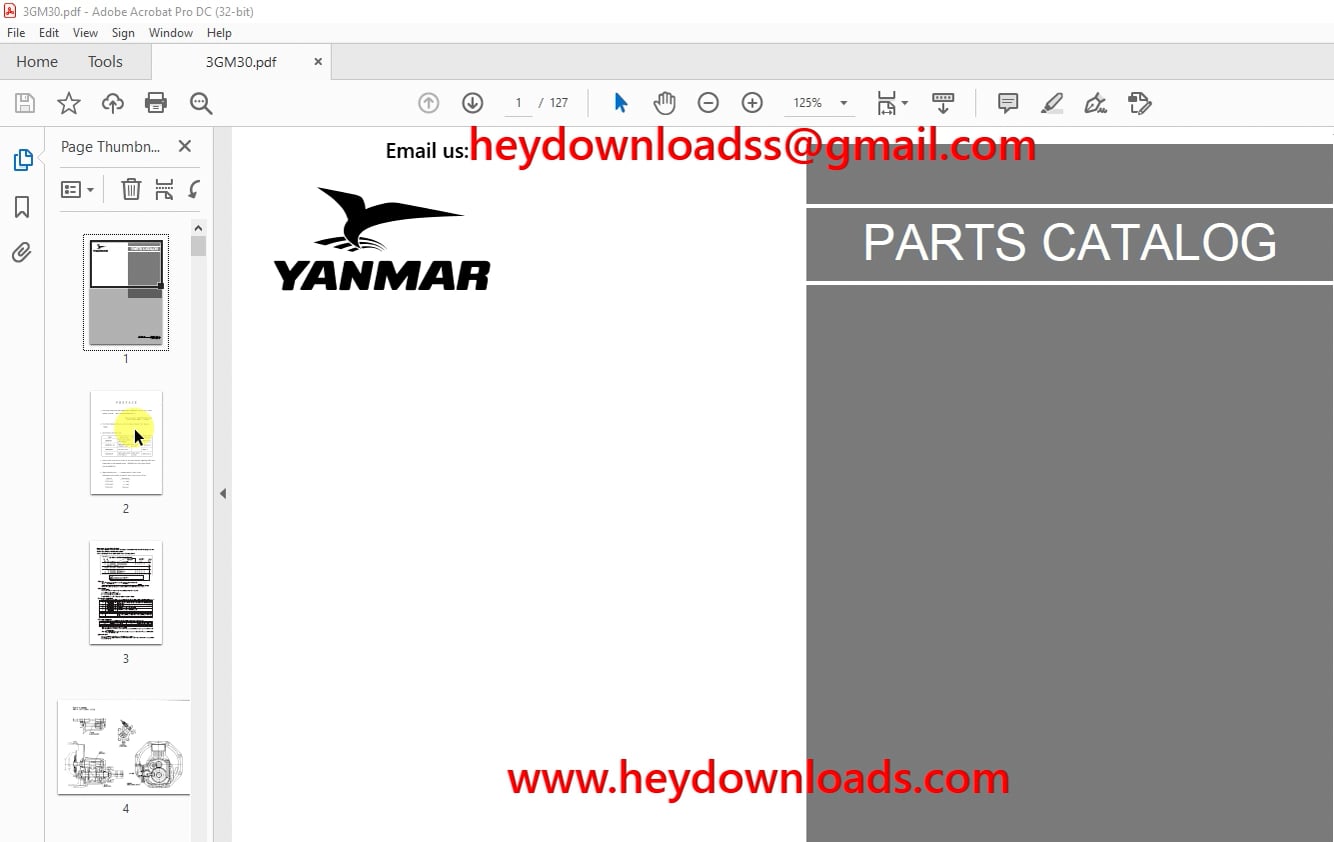Select page 3 thumbnail
Image resolution: width=1334 pixels, height=842 pixels.
tap(126, 592)
